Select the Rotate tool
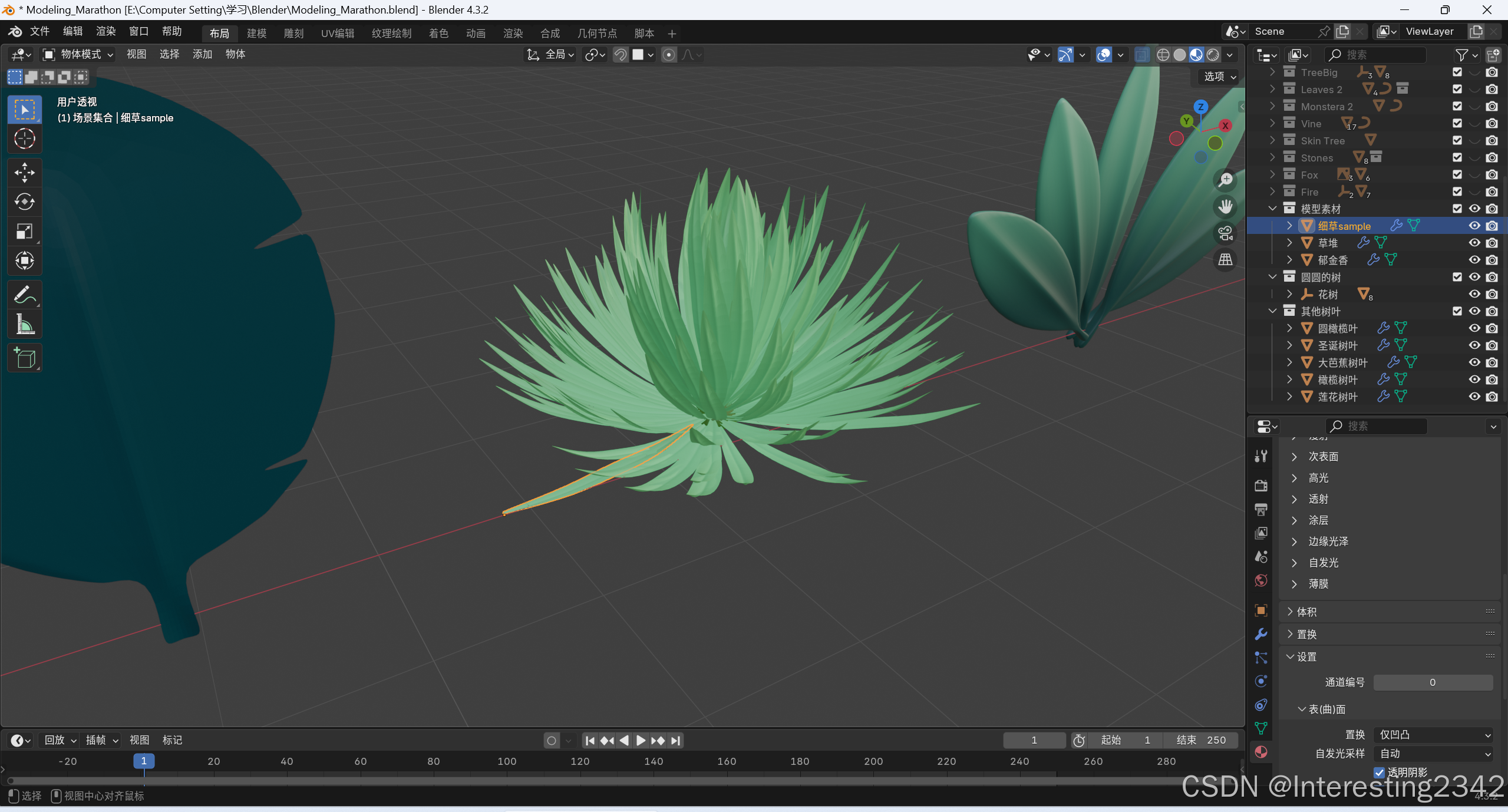 click(24, 202)
